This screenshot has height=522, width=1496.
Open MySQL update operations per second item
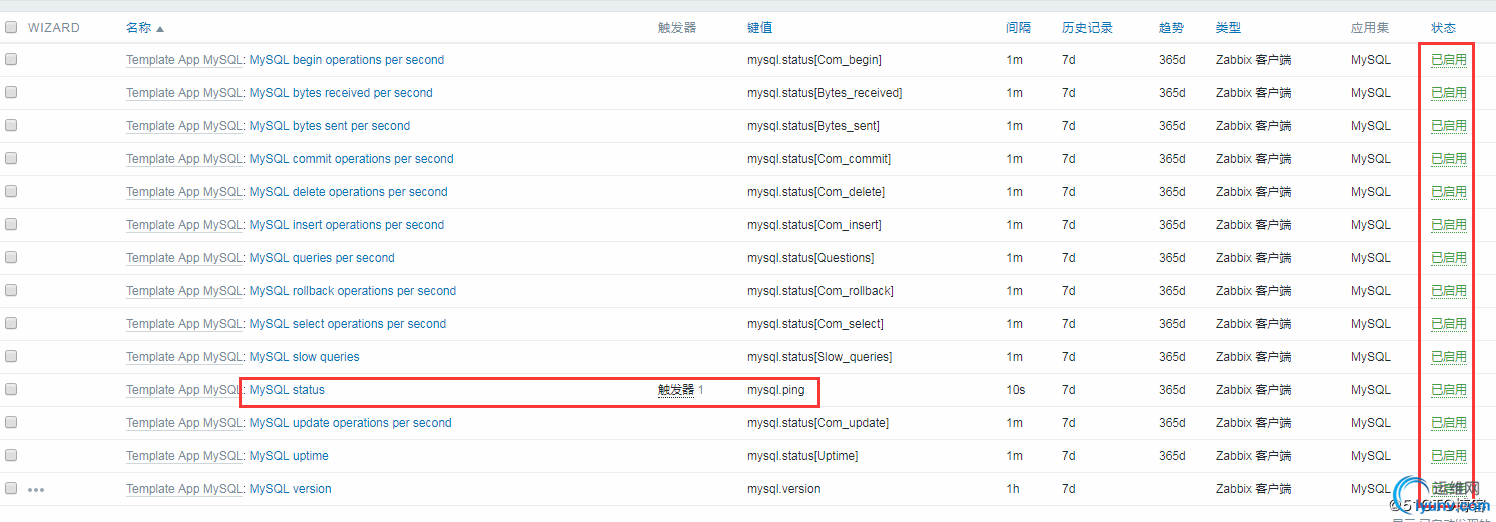[x=350, y=423]
